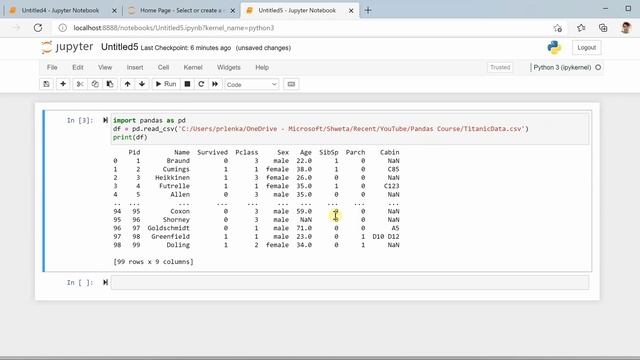The image size is (640, 360).
Task: Cut selected cells with scissors icon
Action: (x=80, y=84)
